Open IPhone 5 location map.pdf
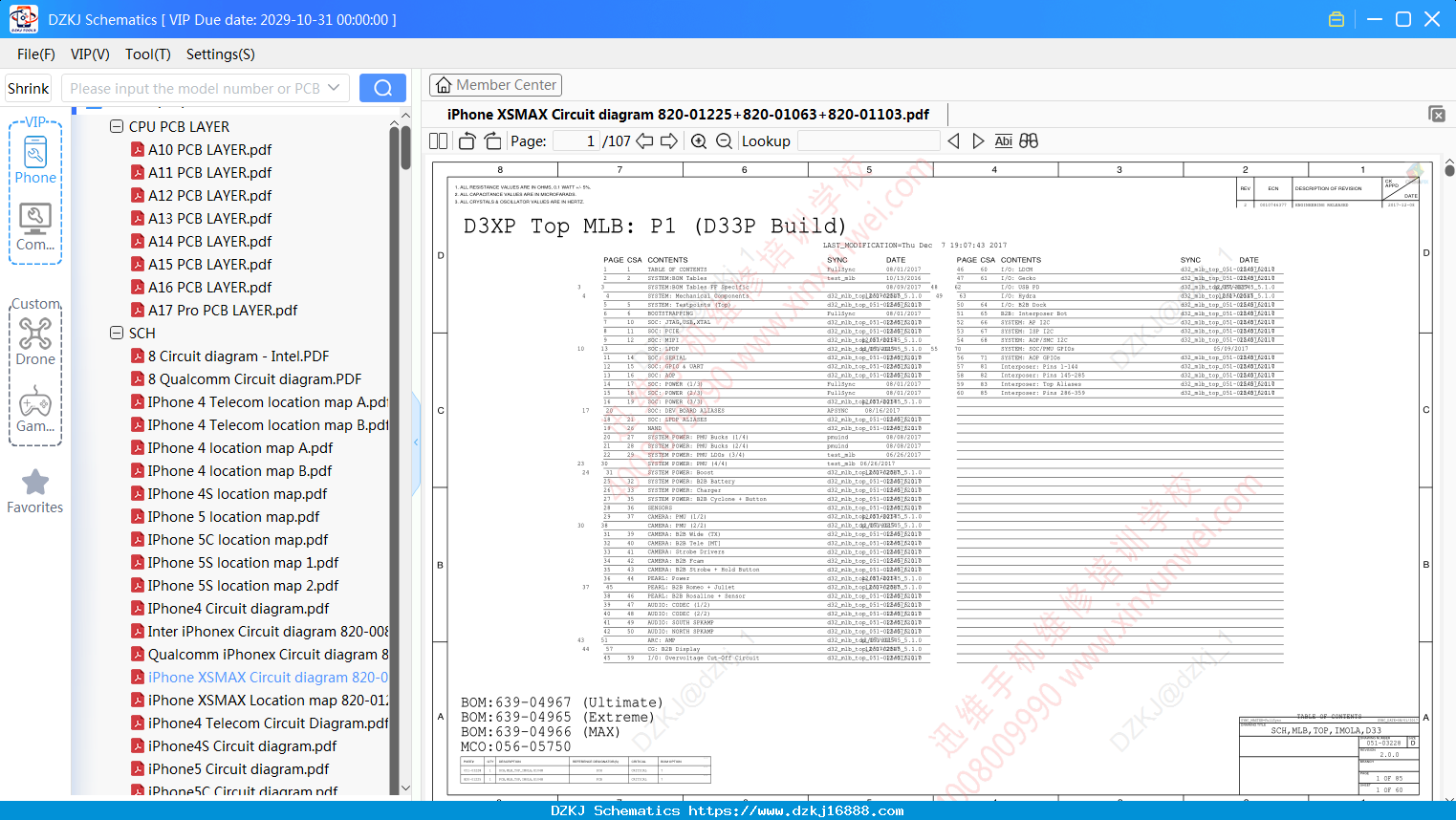The height and width of the screenshot is (820, 1456). point(233,516)
